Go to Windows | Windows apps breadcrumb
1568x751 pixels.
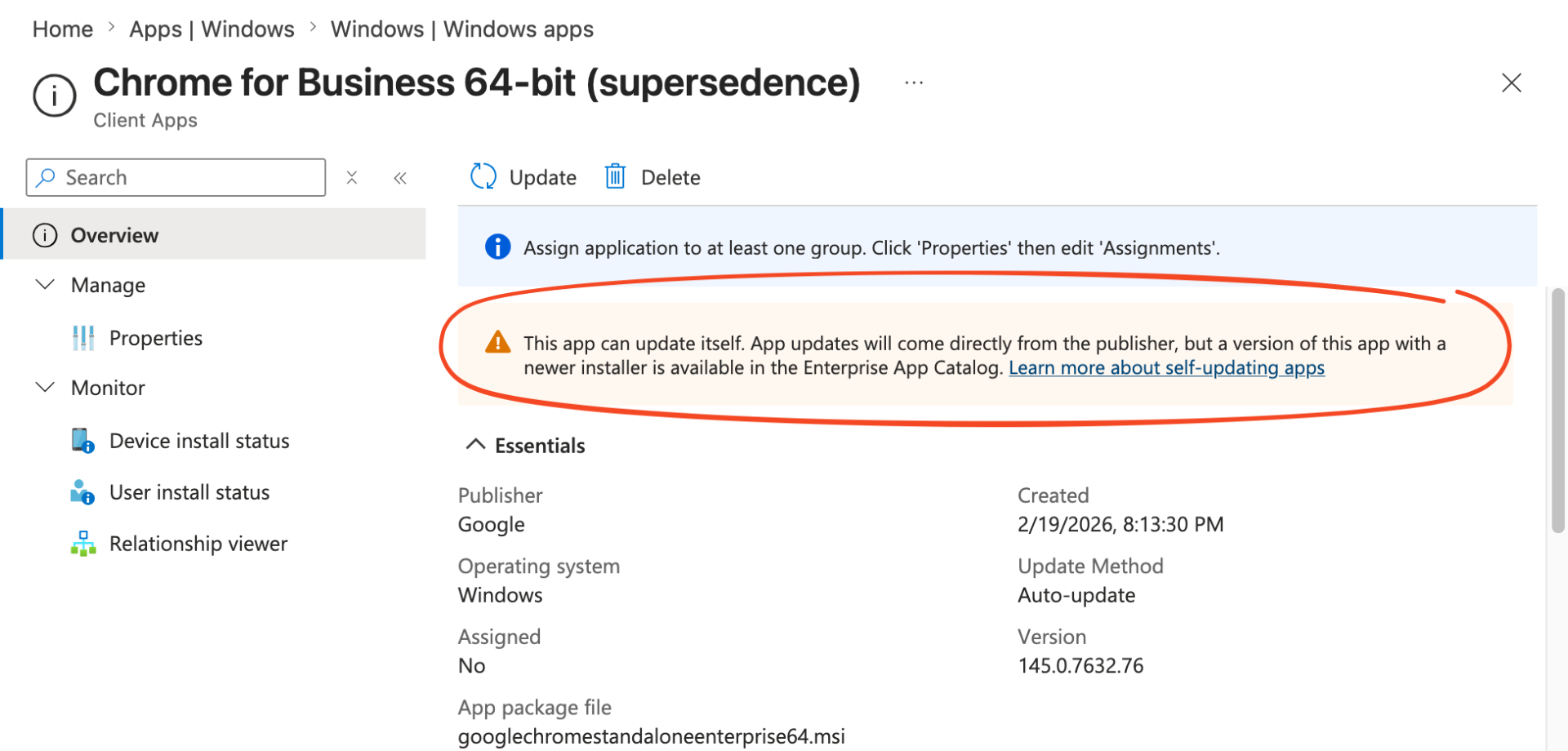point(462,29)
